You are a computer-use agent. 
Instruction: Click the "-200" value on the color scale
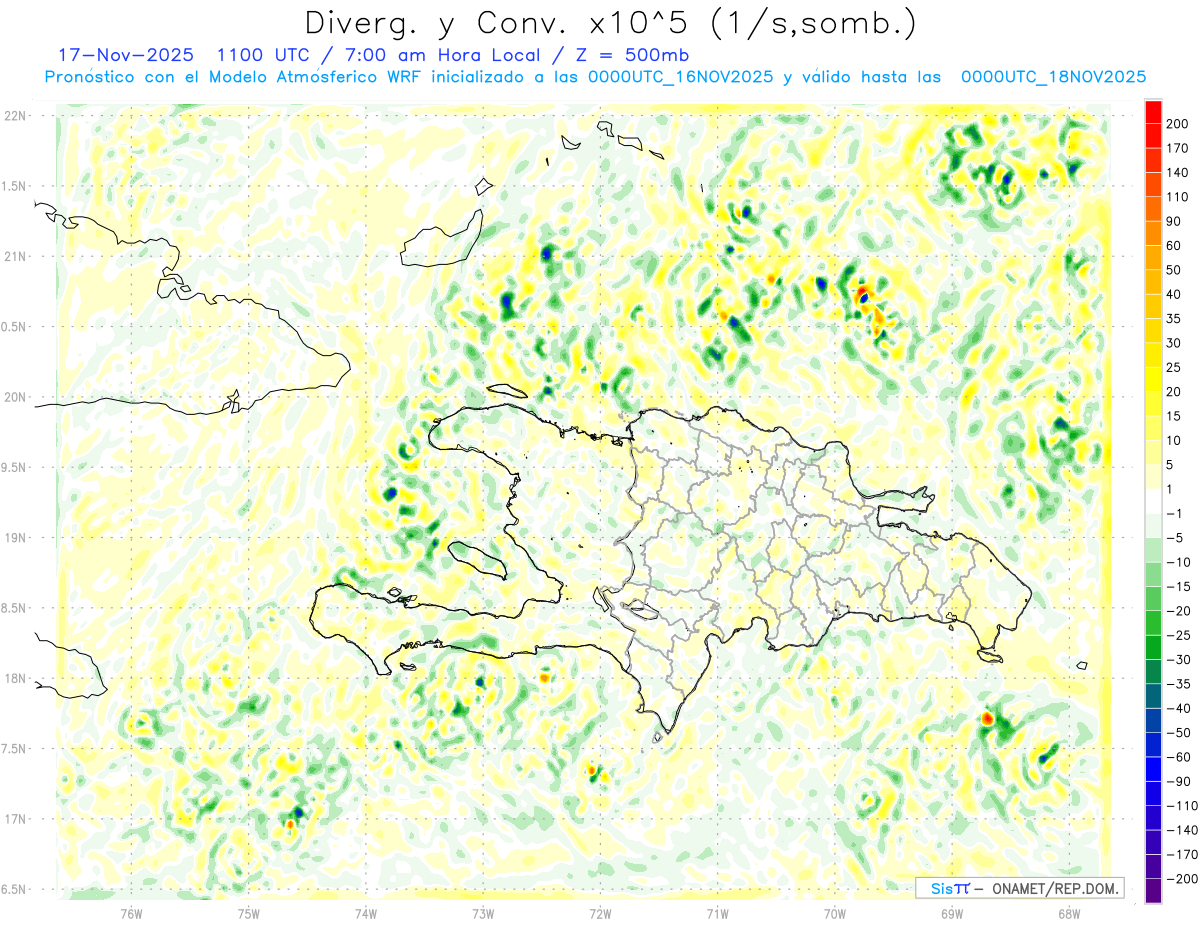(x=1180, y=879)
